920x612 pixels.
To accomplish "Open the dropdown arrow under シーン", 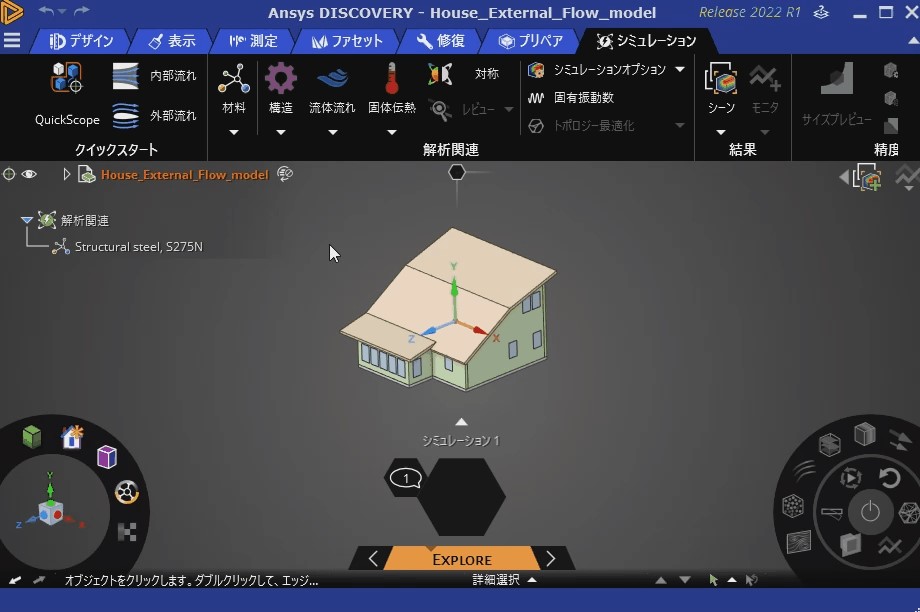I will tap(721, 133).
